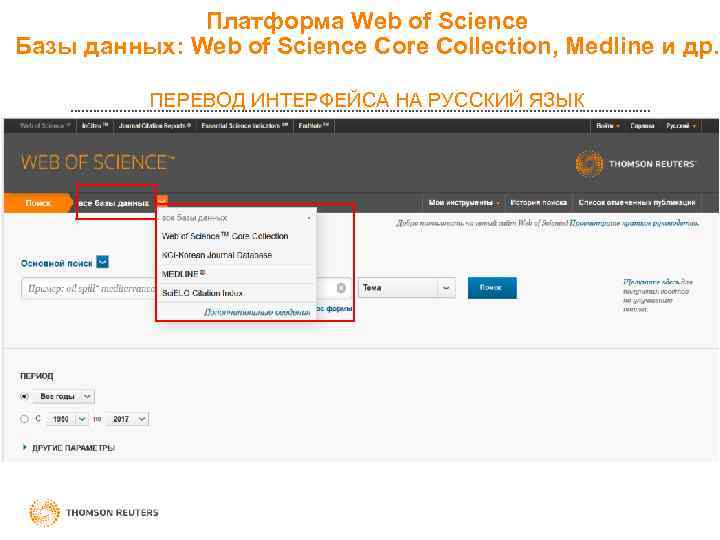Select the year range С radio button
The width and height of the screenshot is (720, 540).
click(24, 419)
